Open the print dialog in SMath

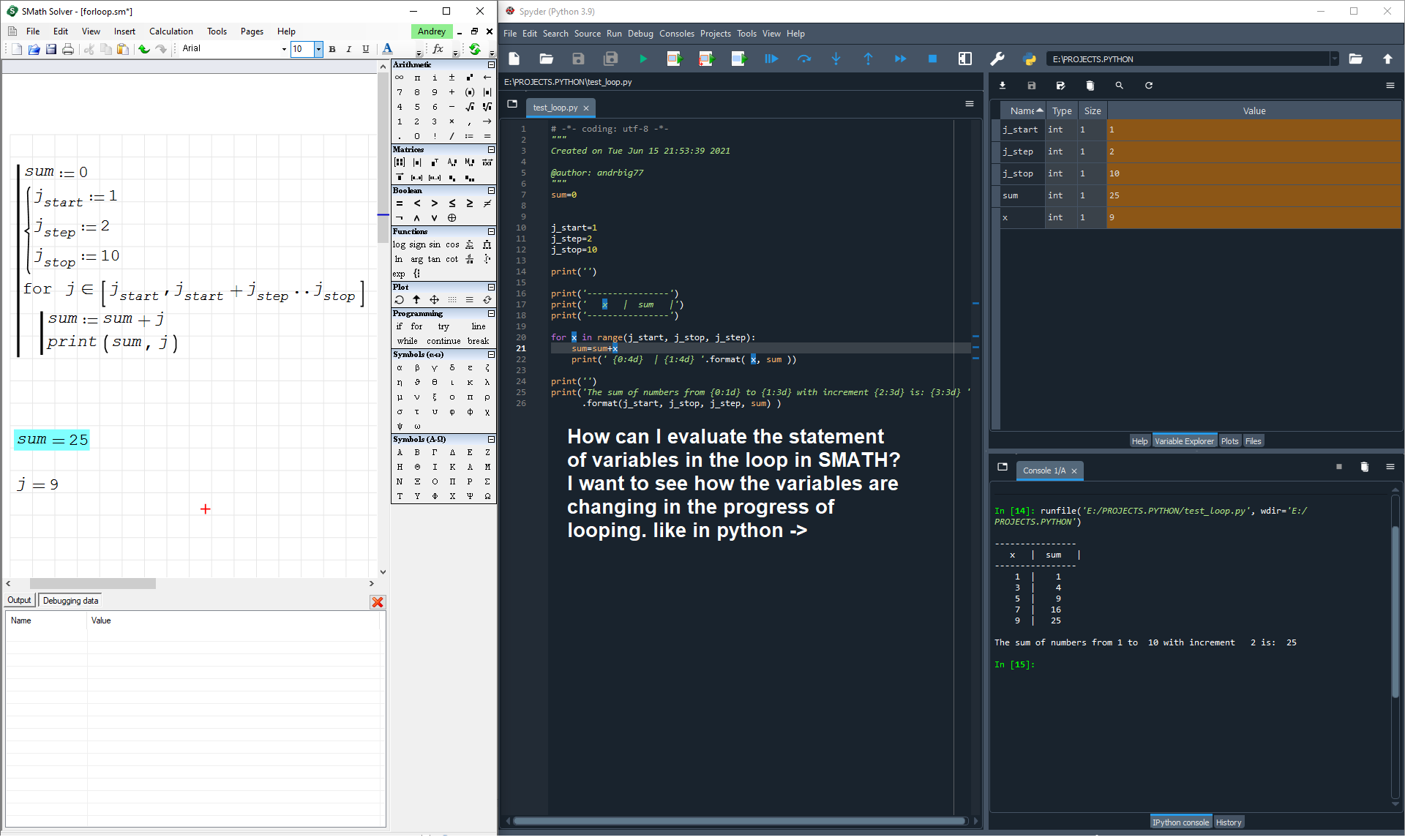point(68,48)
